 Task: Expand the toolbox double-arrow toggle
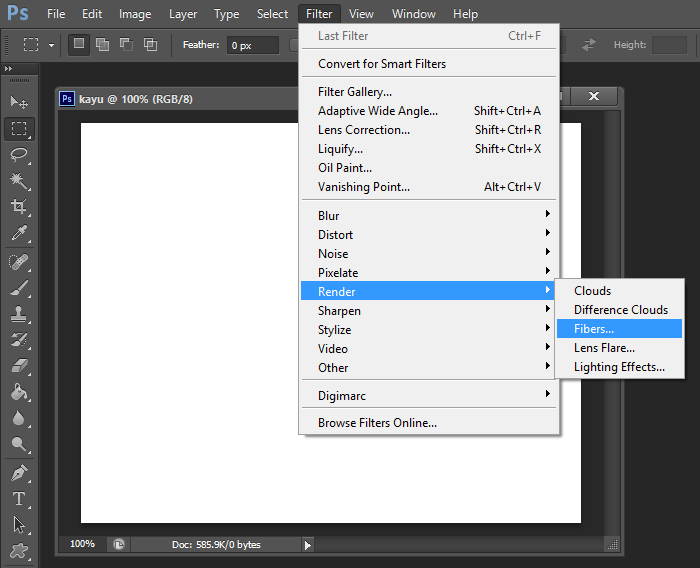coord(8,69)
